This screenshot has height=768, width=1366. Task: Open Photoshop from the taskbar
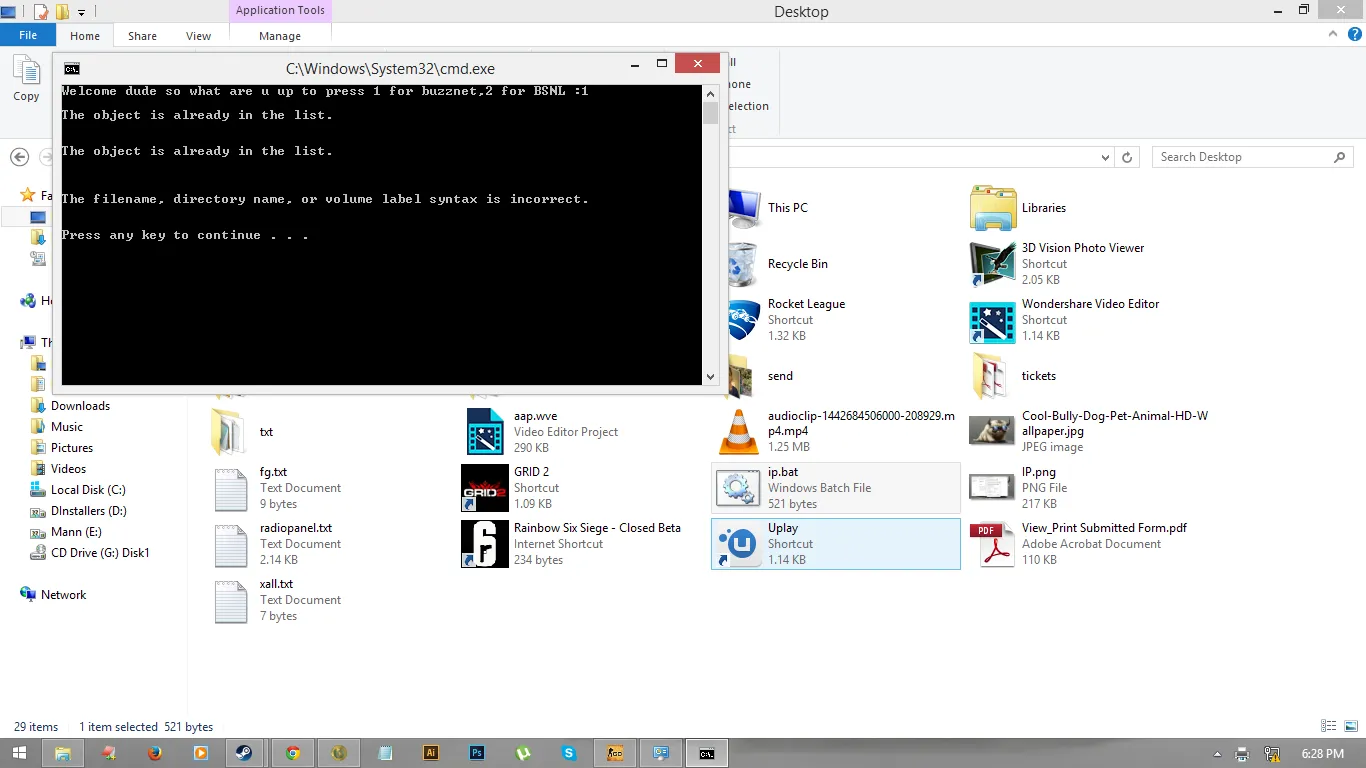click(x=477, y=753)
